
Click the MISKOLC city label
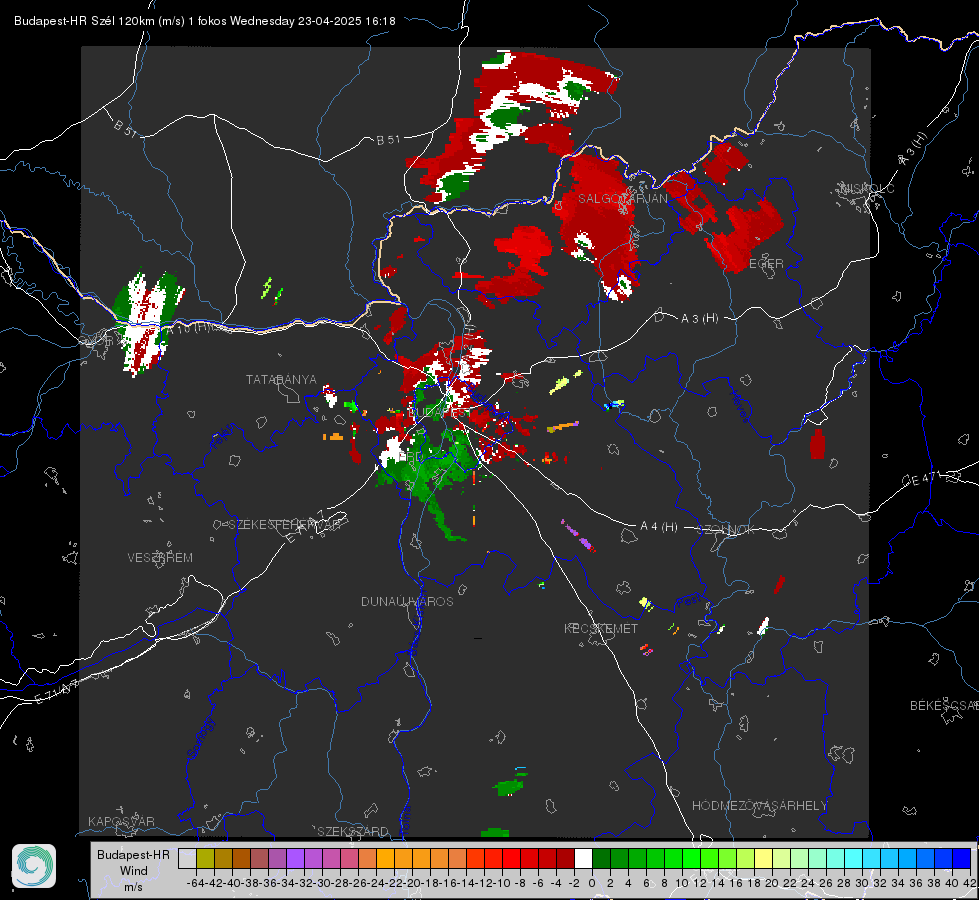pos(867,188)
